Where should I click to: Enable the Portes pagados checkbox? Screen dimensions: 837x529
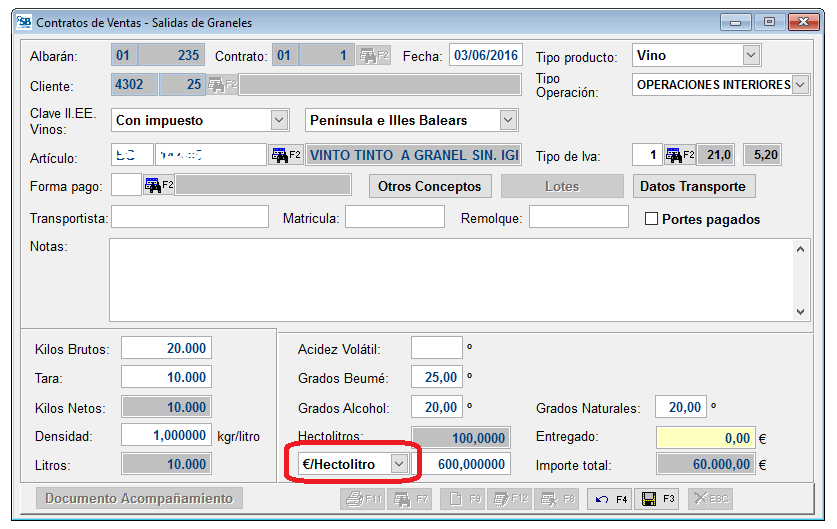(x=651, y=219)
